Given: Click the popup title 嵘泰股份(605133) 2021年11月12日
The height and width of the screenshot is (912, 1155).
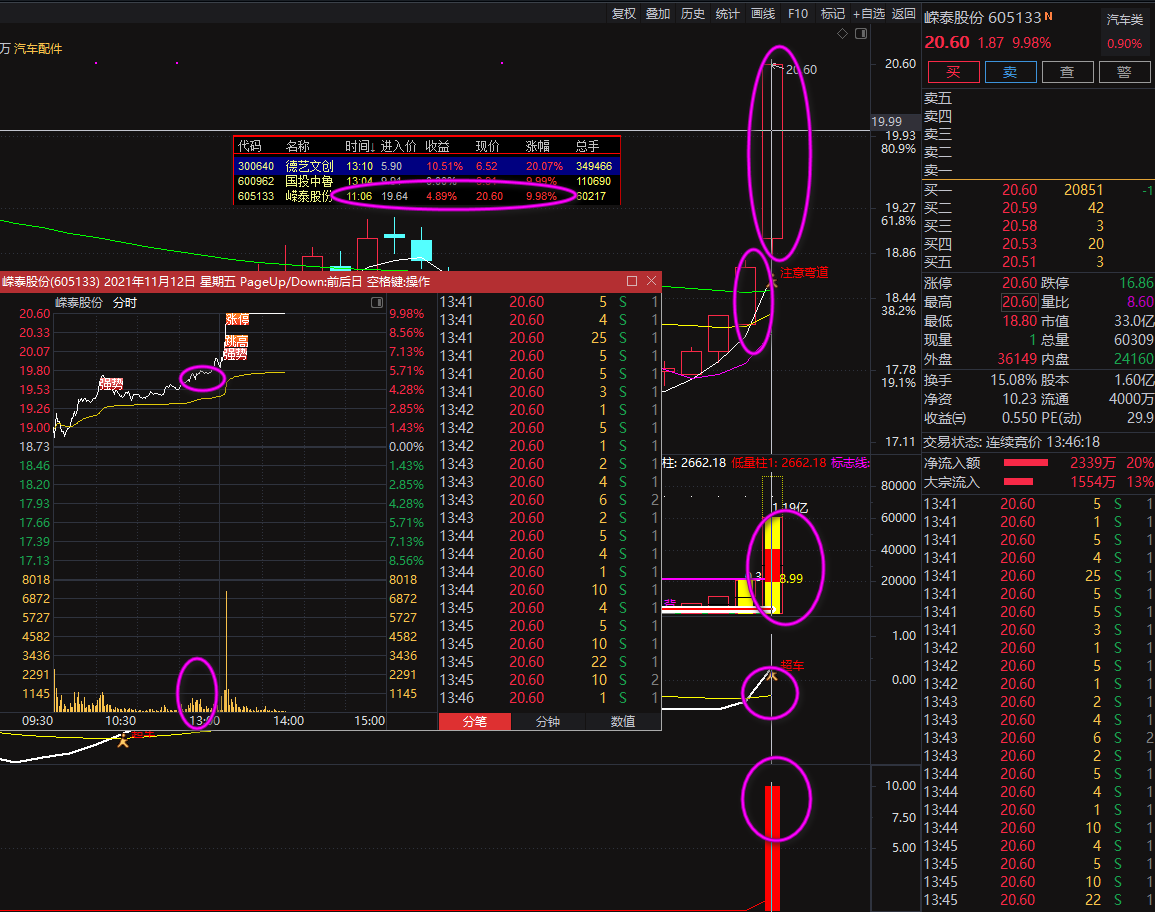Looking at the screenshot, I should tap(98, 281).
